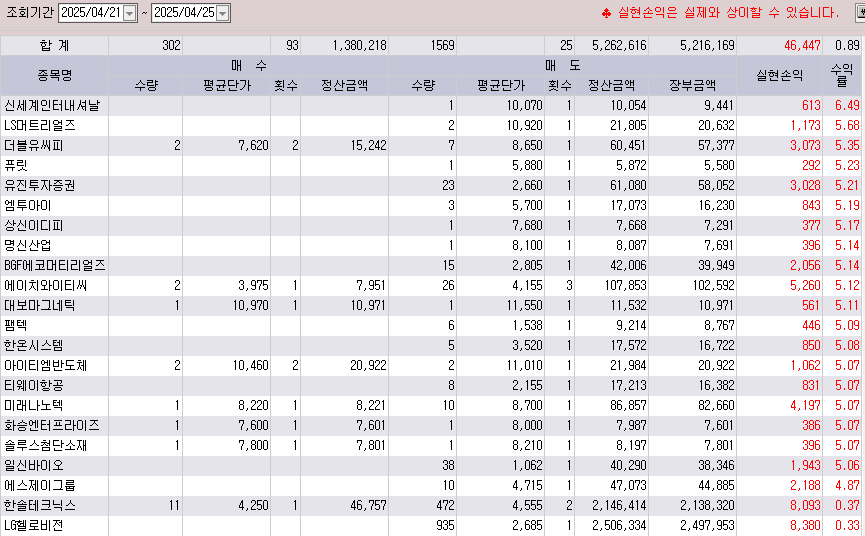Click the 3,073 profit for 더블유씨피
The image size is (865, 536).
click(x=805, y=146)
